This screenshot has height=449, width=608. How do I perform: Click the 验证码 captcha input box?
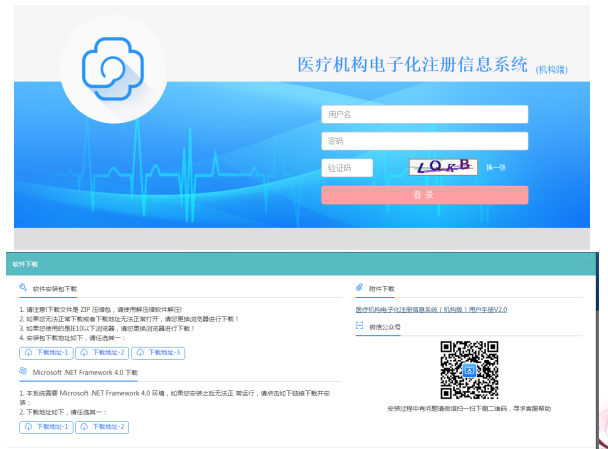coord(347,168)
